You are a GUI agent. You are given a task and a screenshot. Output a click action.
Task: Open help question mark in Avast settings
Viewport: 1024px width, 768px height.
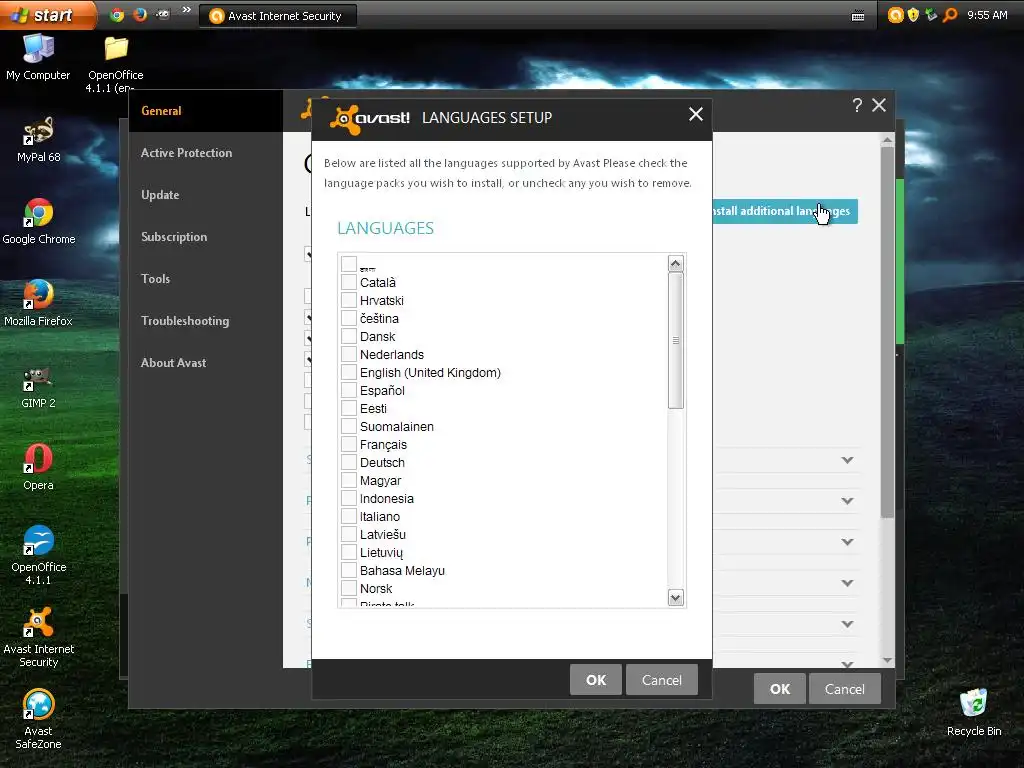pos(857,105)
